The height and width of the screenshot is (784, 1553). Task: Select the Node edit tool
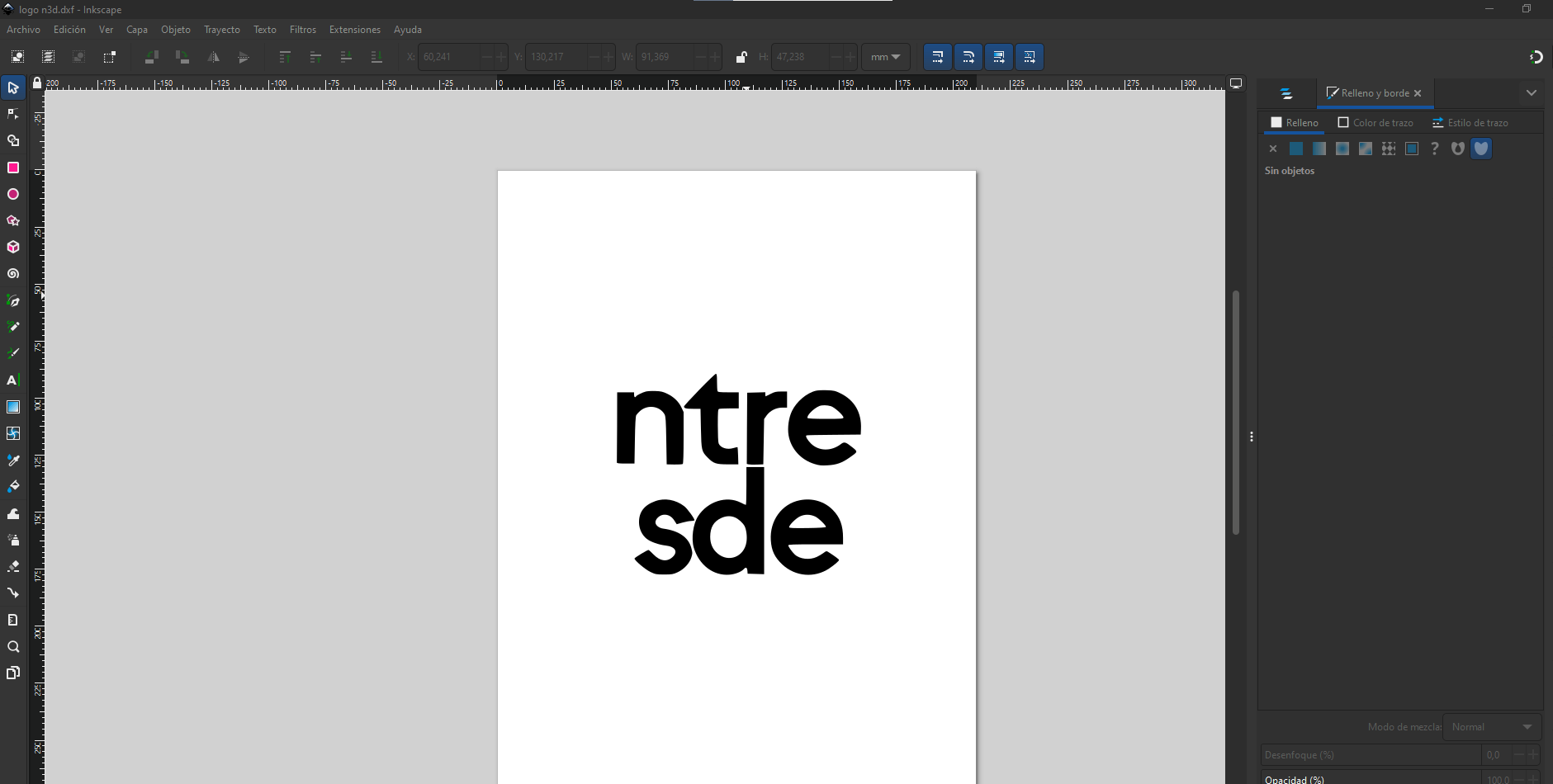coord(13,114)
